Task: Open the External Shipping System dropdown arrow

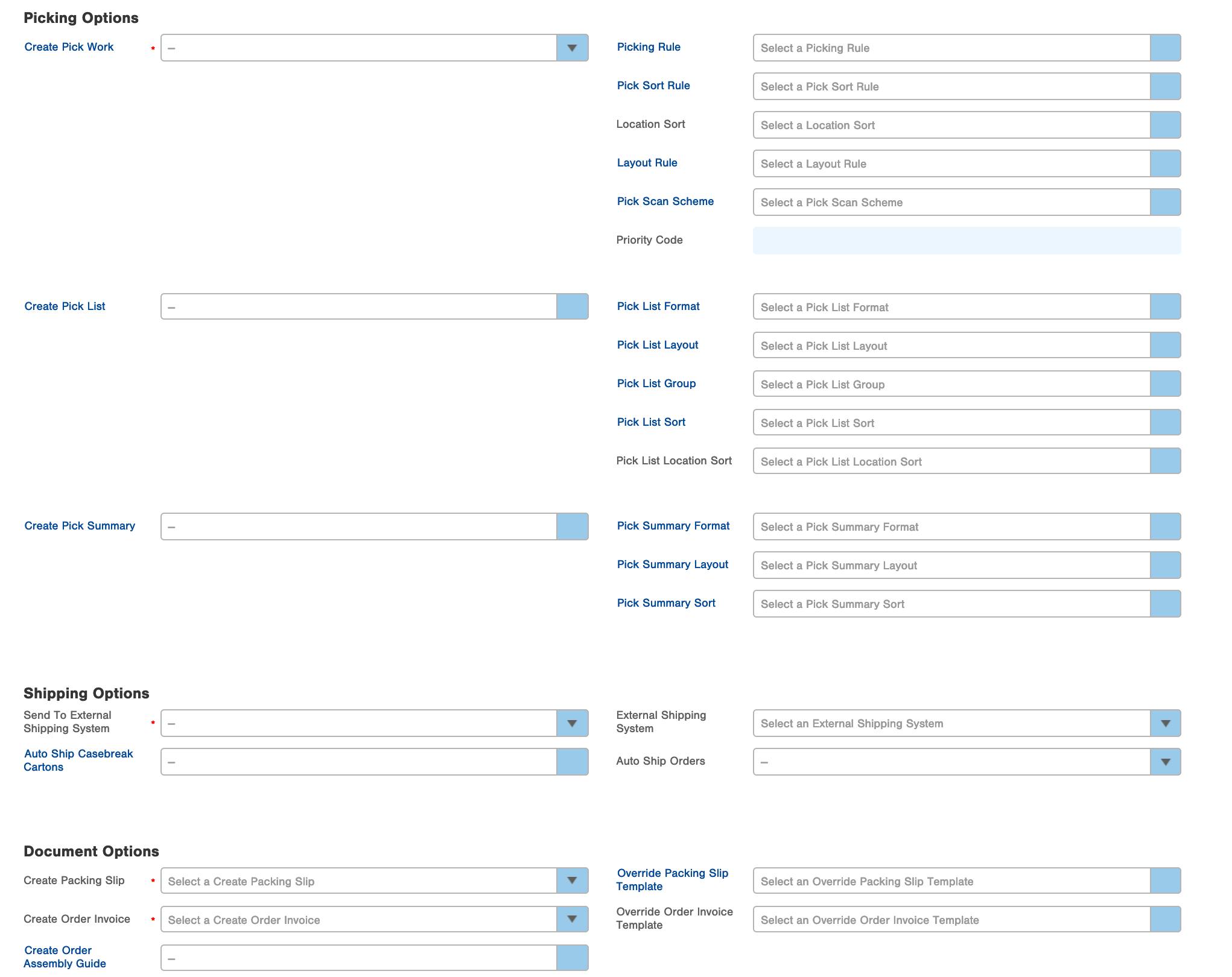Action: (1165, 723)
